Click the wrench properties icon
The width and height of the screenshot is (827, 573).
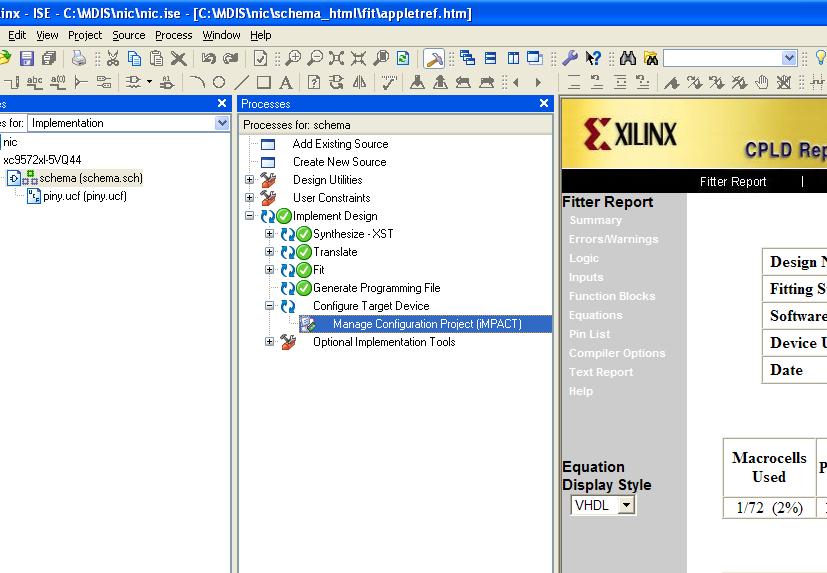(x=570, y=58)
